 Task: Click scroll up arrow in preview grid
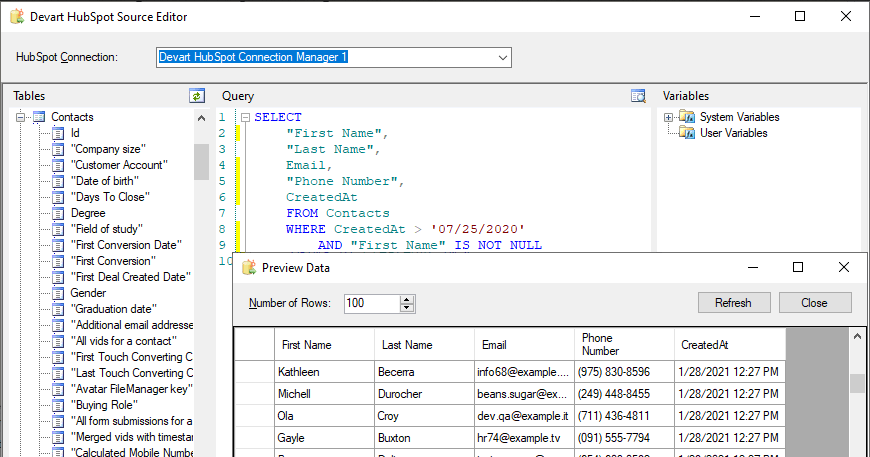pyautogui.click(x=857, y=336)
